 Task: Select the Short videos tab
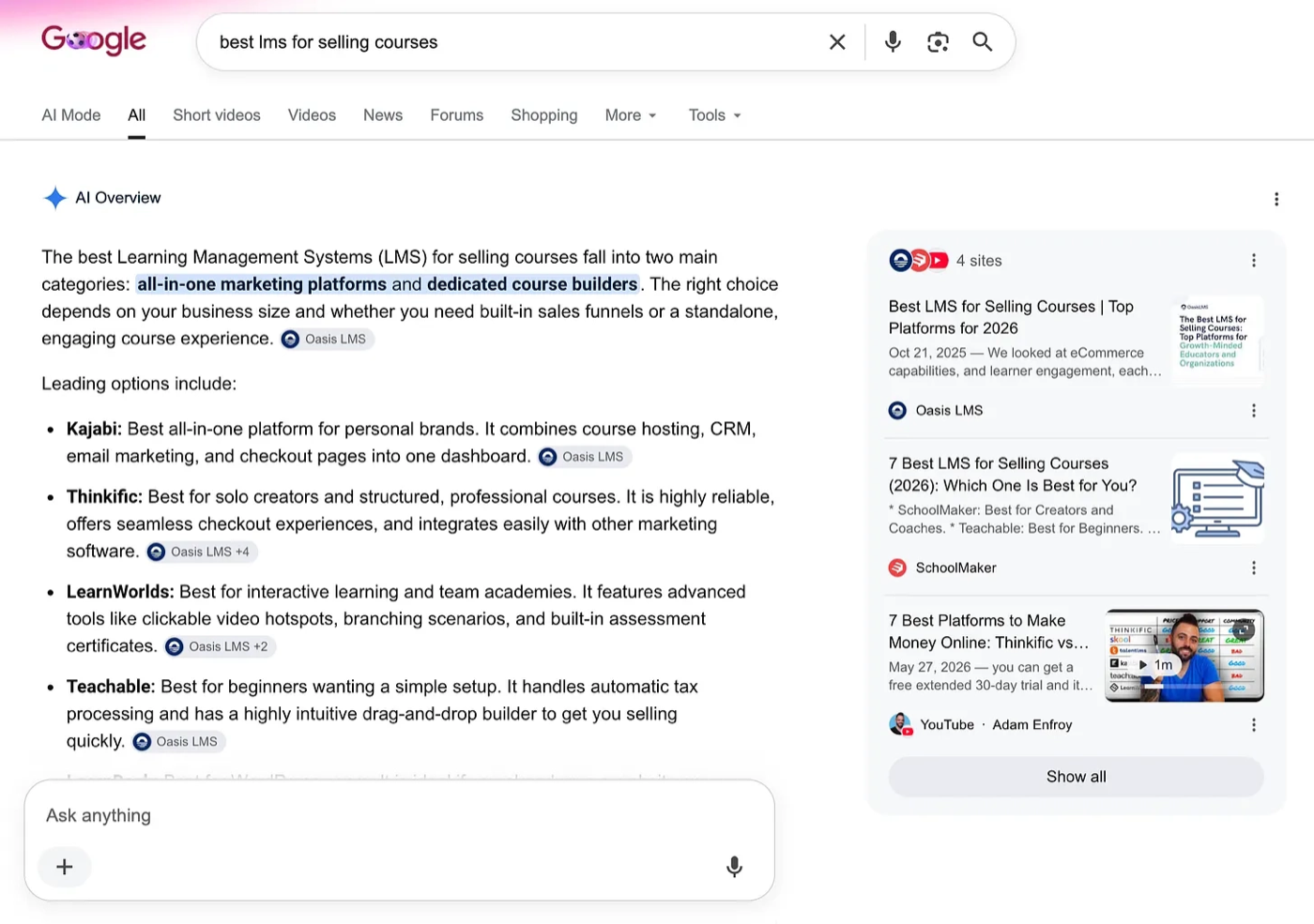217,115
